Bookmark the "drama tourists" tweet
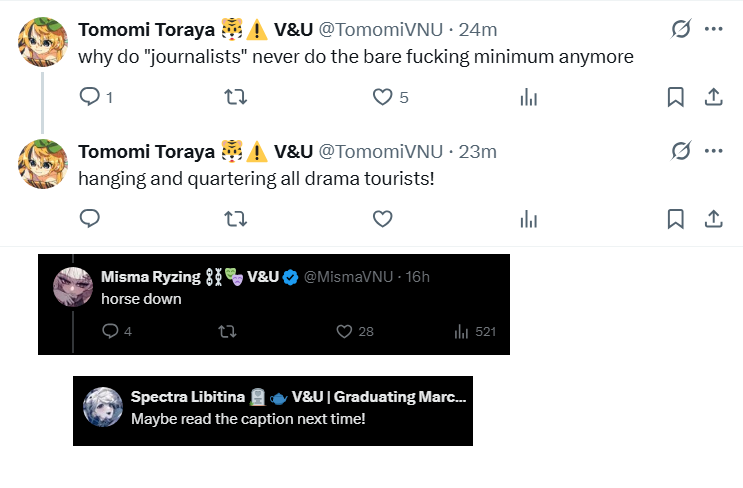The image size is (743, 488). pyautogui.click(x=676, y=218)
